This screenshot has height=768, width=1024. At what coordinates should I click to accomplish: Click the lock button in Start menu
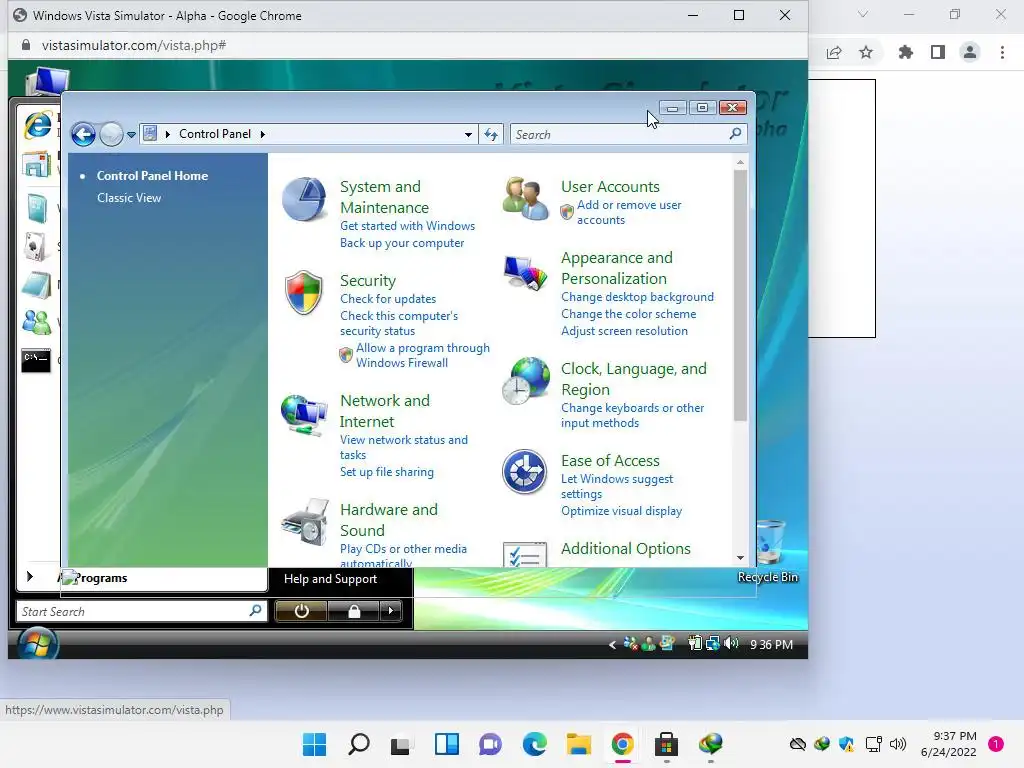tap(354, 611)
